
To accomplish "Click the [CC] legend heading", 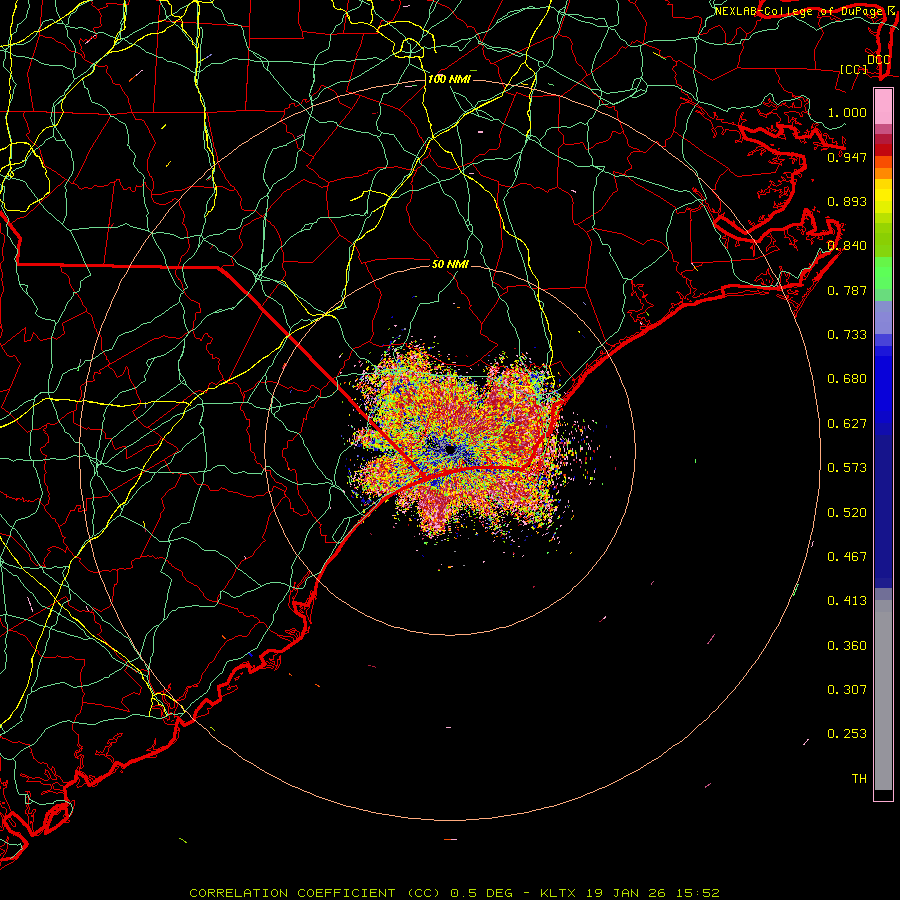I will (x=853, y=69).
